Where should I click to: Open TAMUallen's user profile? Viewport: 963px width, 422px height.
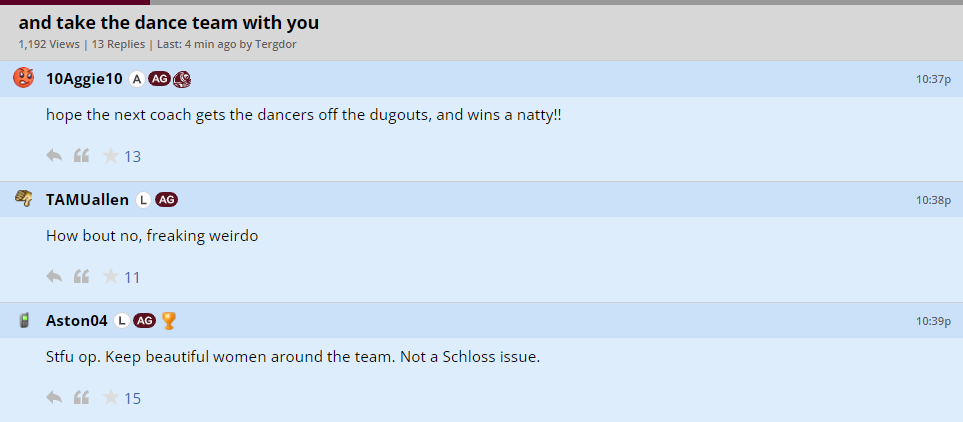pos(87,200)
